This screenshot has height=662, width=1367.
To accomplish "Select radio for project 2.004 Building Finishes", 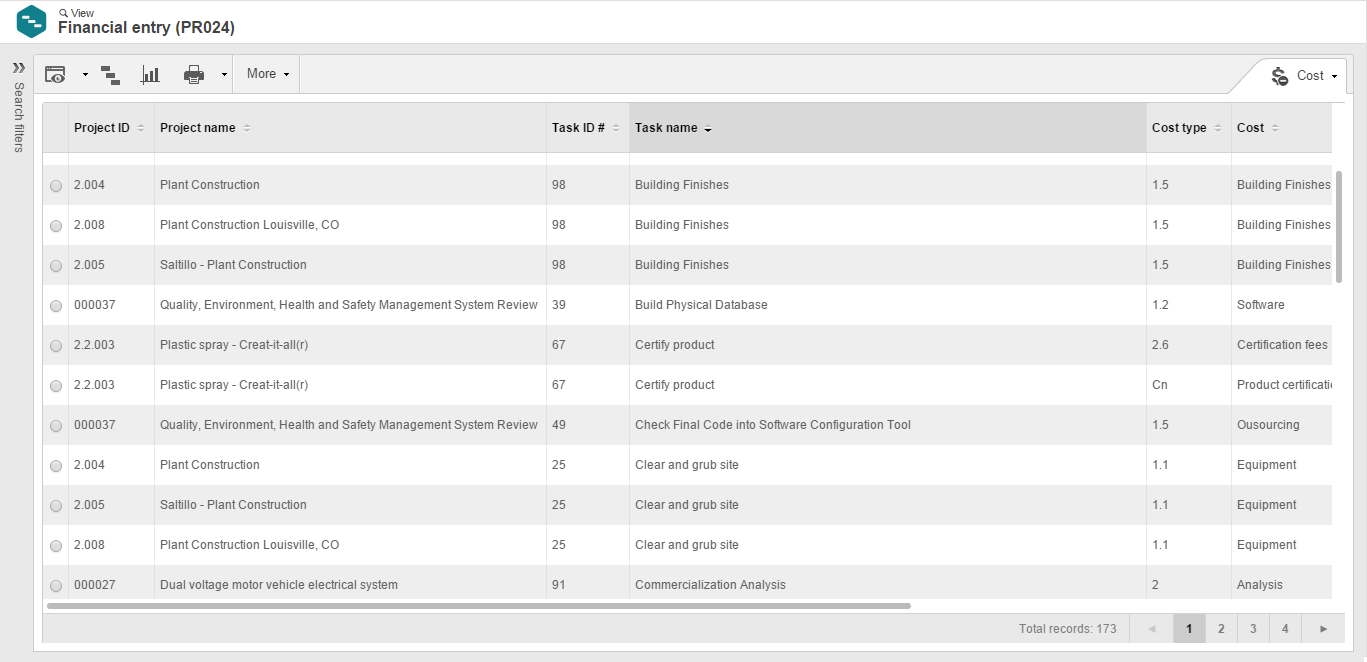I will tap(56, 186).
